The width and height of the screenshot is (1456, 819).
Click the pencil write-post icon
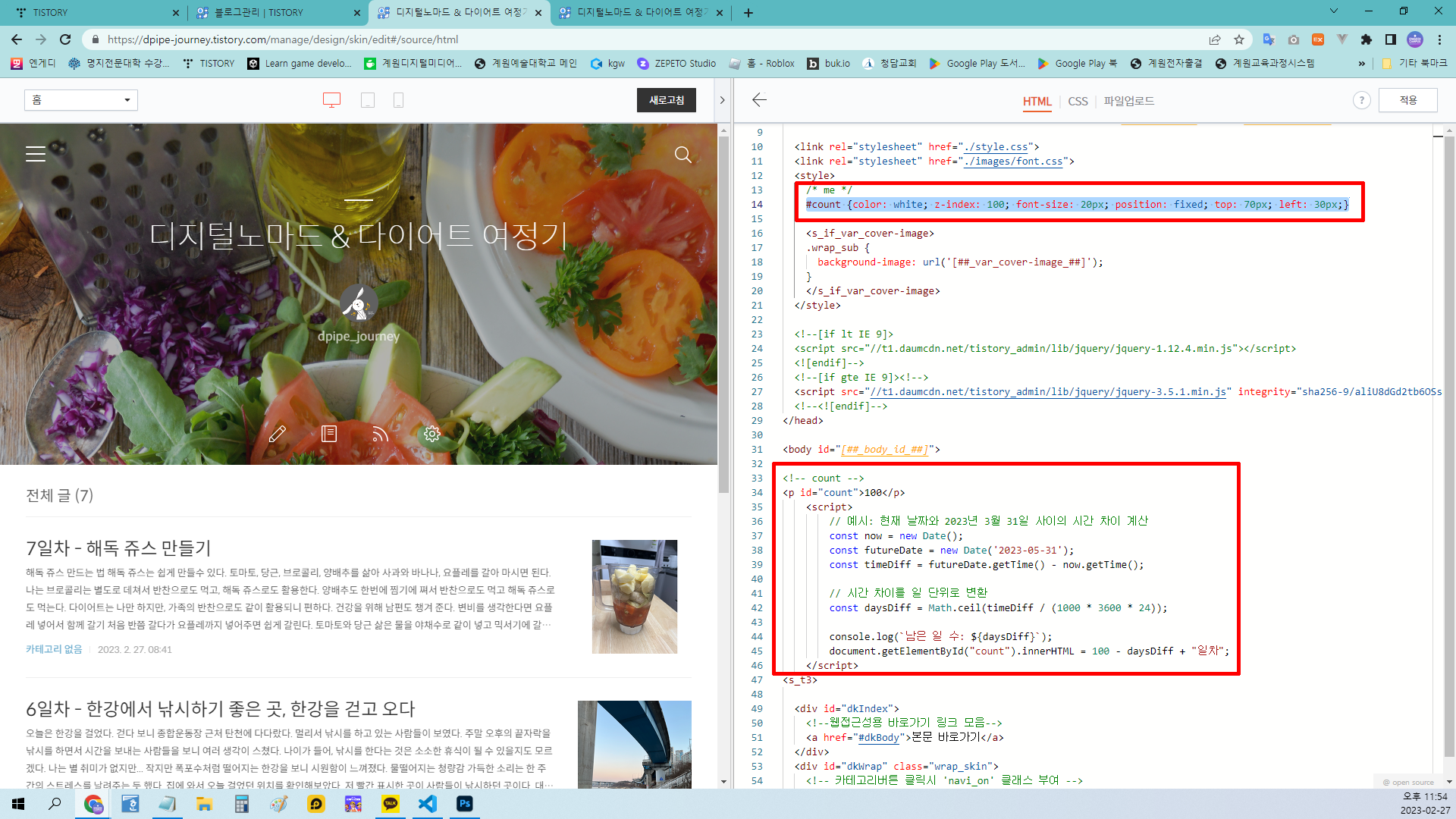pyautogui.click(x=278, y=434)
